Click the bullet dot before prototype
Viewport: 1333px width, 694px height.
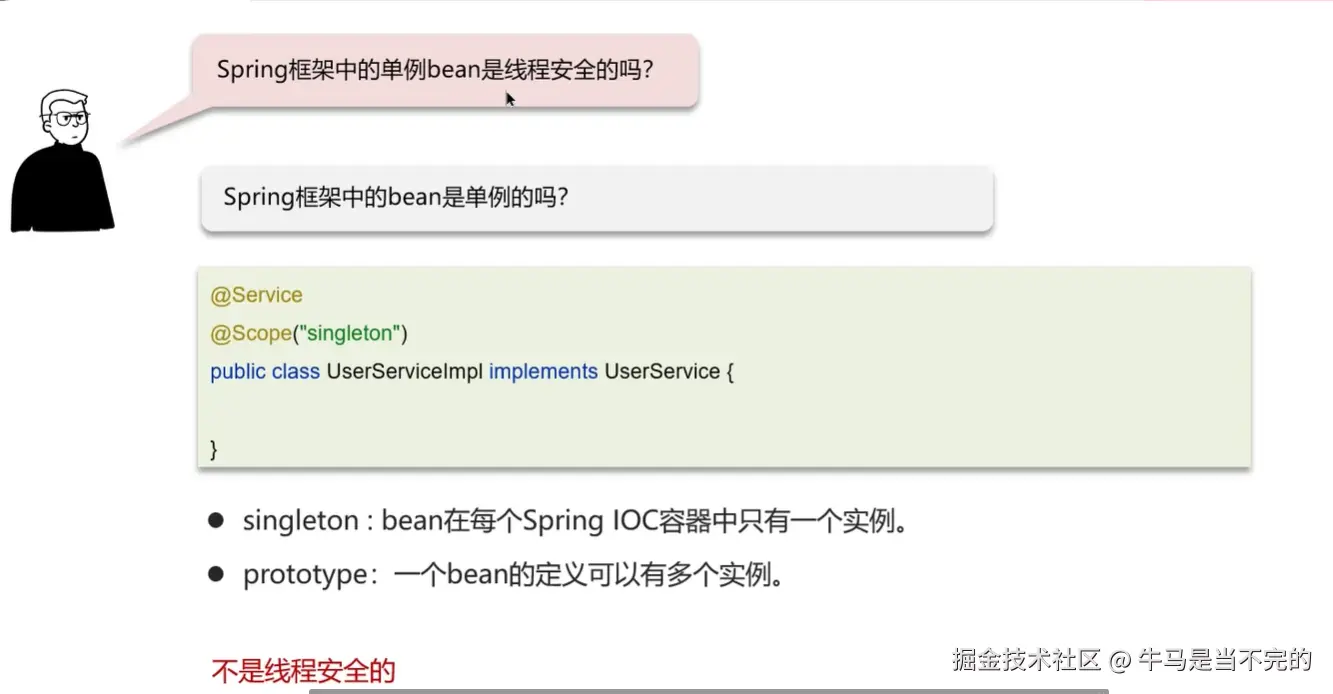215,574
